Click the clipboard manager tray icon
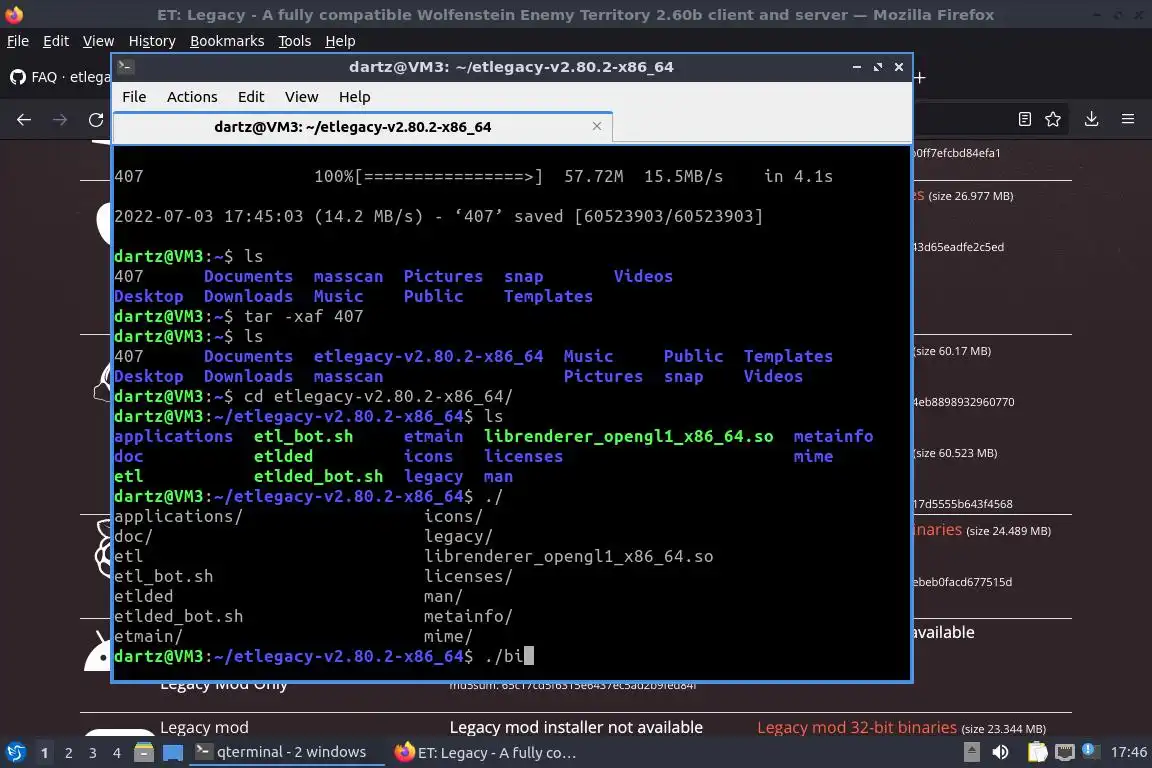The image size is (1152, 768). (1037, 752)
